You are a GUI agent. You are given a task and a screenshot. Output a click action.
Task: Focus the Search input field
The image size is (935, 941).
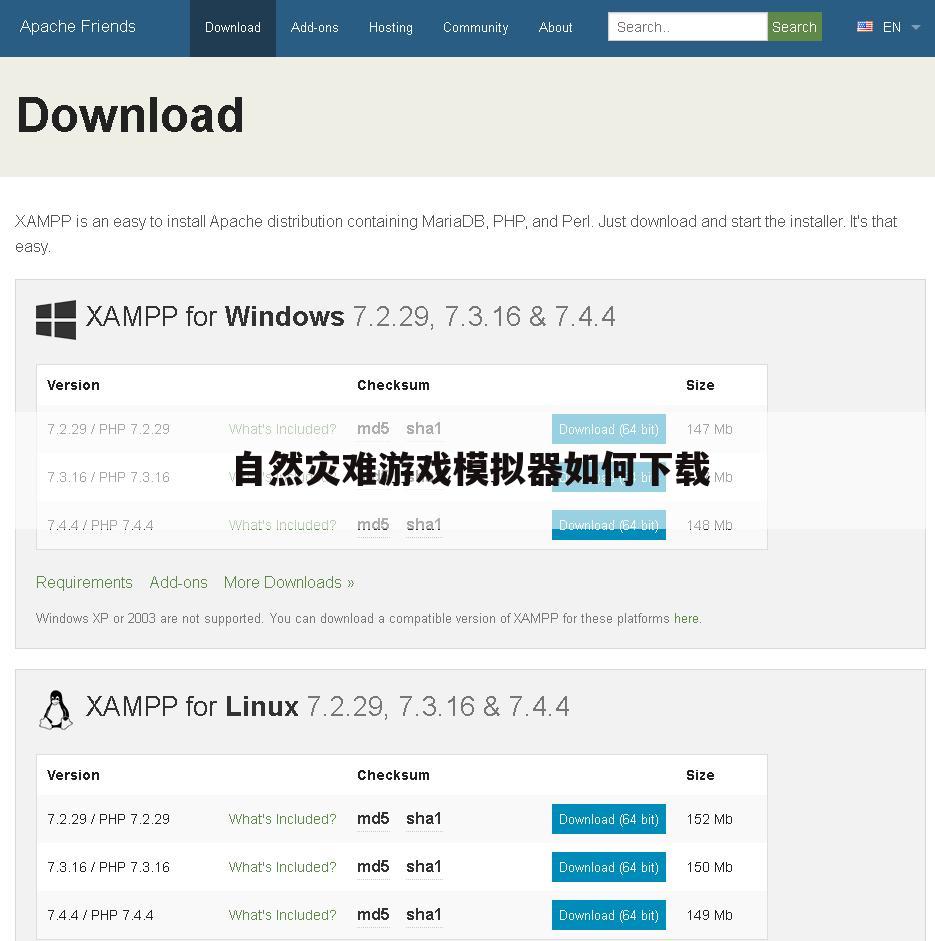click(687, 26)
